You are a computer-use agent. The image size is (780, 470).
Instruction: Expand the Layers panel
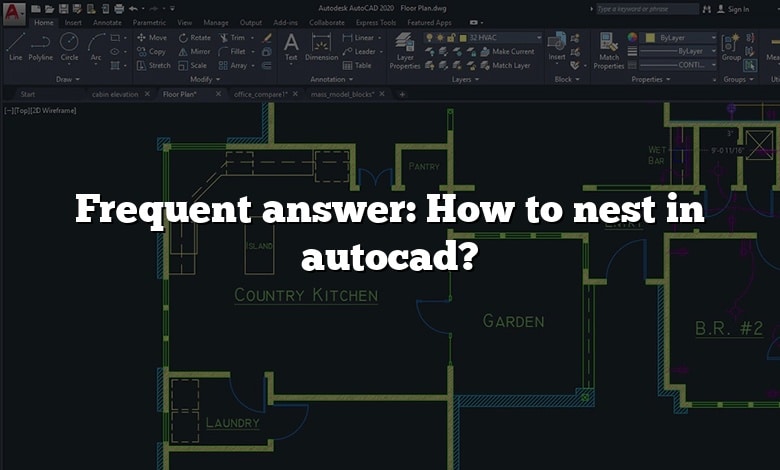(465, 79)
